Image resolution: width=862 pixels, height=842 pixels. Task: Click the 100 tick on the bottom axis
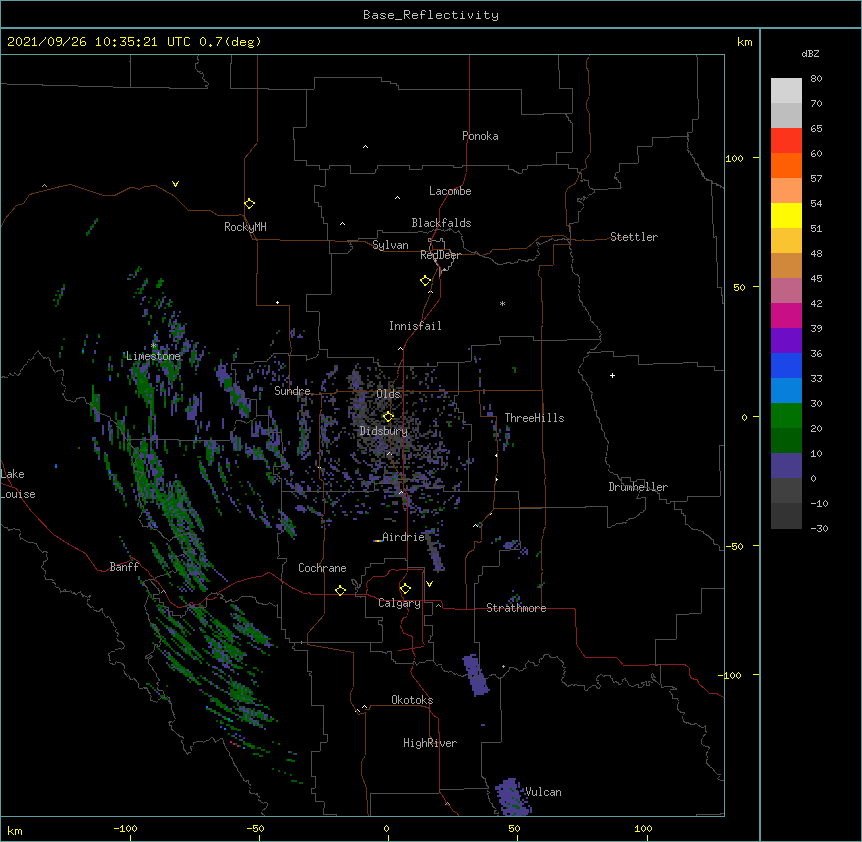[643, 828]
